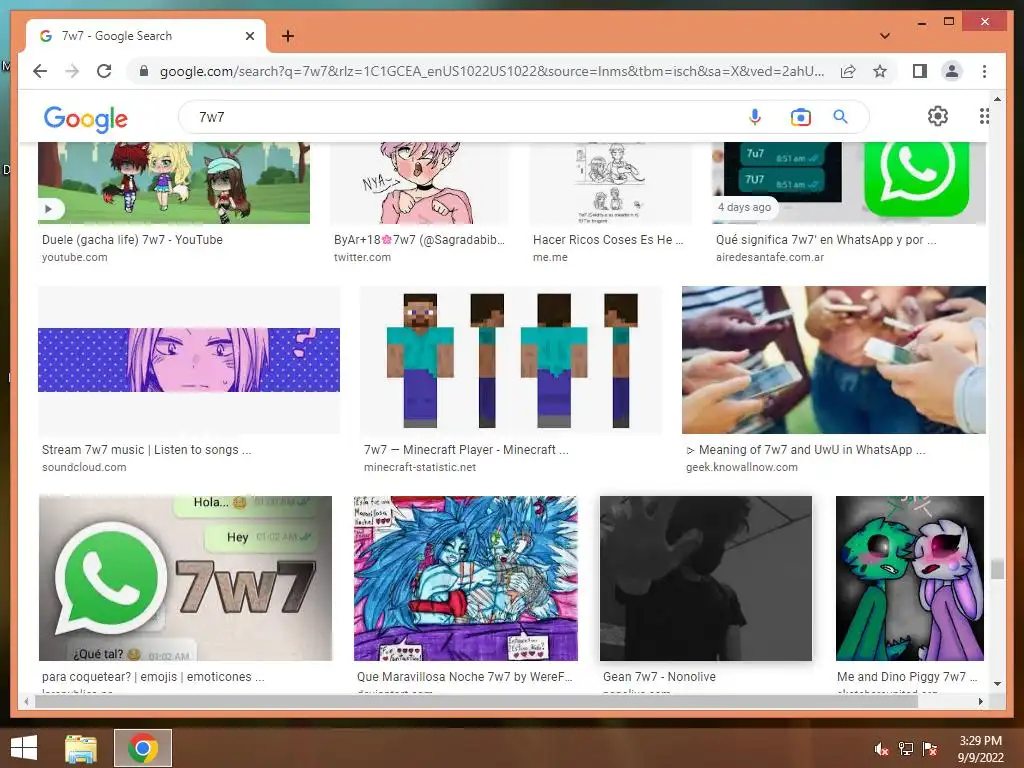Image resolution: width=1024 pixels, height=768 pixels.
Task: Open Chrome's side panel
Action: (x=920, y=71)
